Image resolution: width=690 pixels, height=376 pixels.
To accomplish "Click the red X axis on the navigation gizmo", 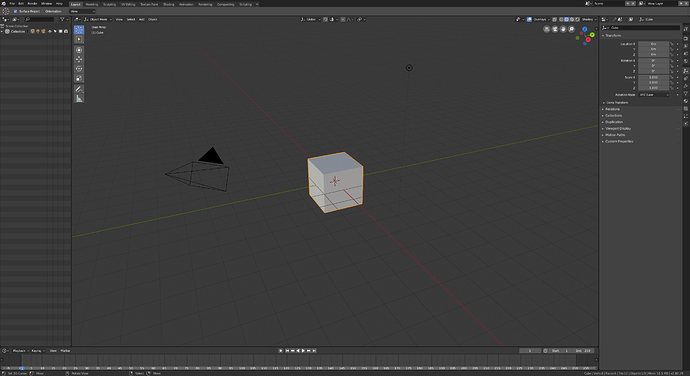I will point(588,40).
